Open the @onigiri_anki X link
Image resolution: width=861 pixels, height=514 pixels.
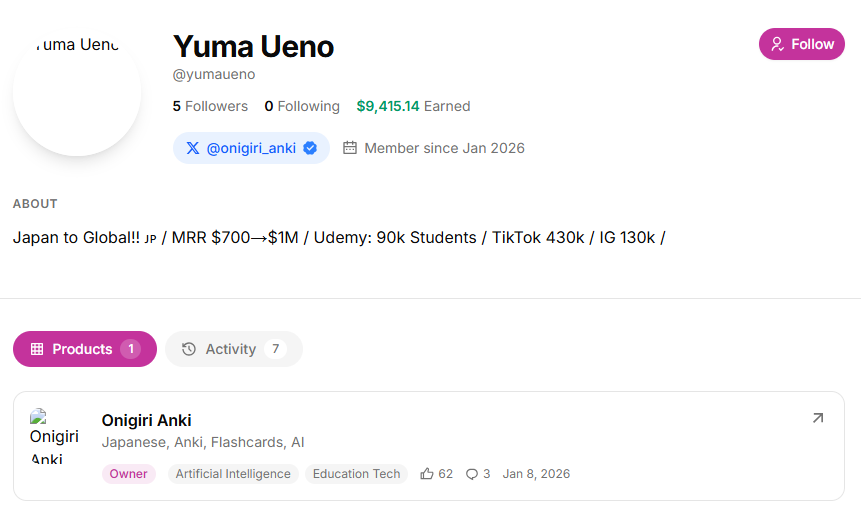click(252, 148)
